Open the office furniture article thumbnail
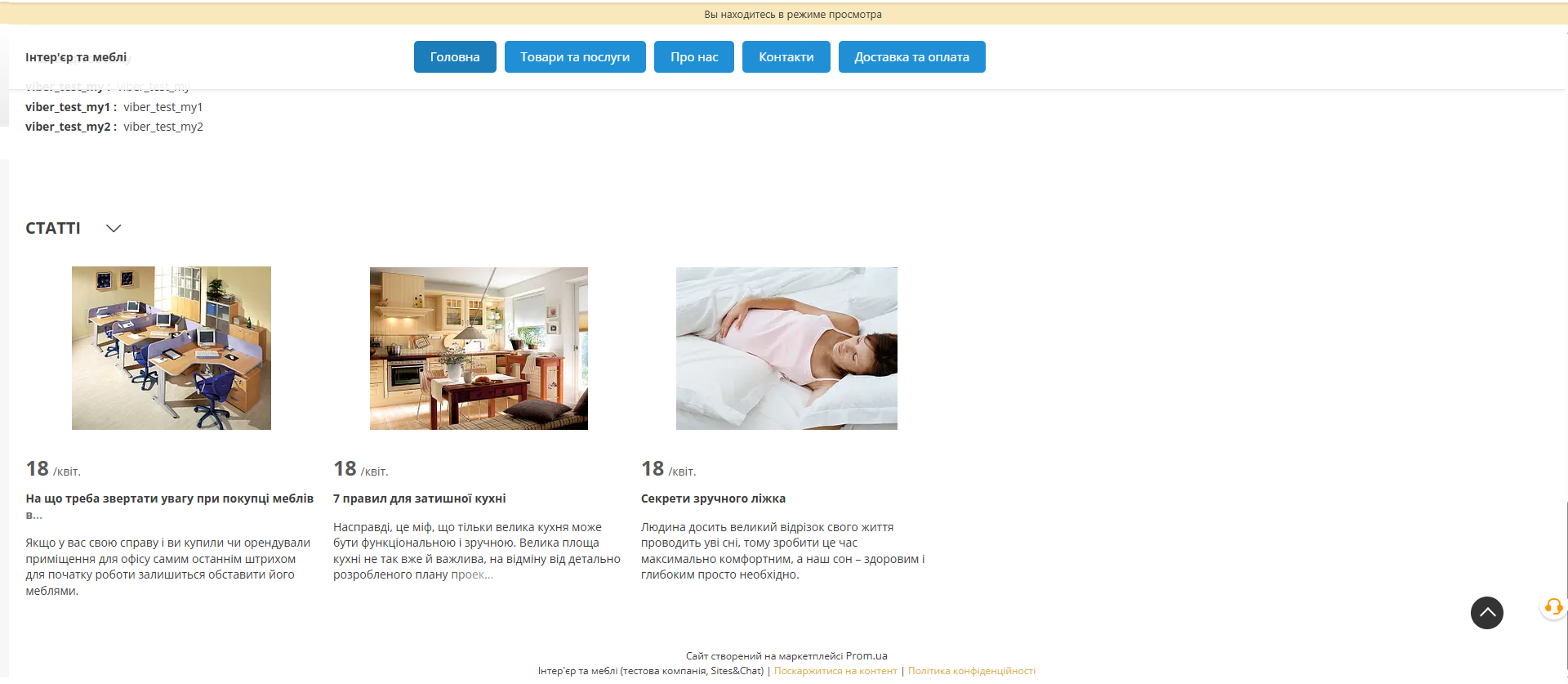The width and height of the screenshot is (1568, 684). [x=171, y=348]
